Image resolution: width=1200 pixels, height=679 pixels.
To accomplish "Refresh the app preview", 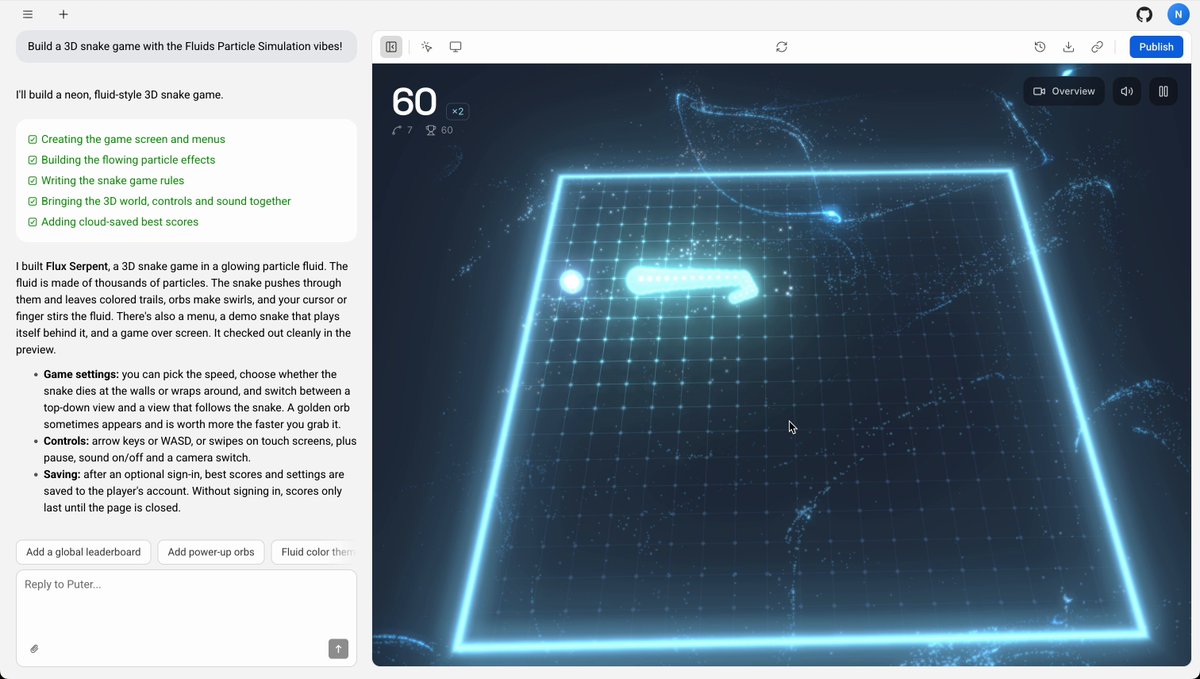I will tap(782, 47).
